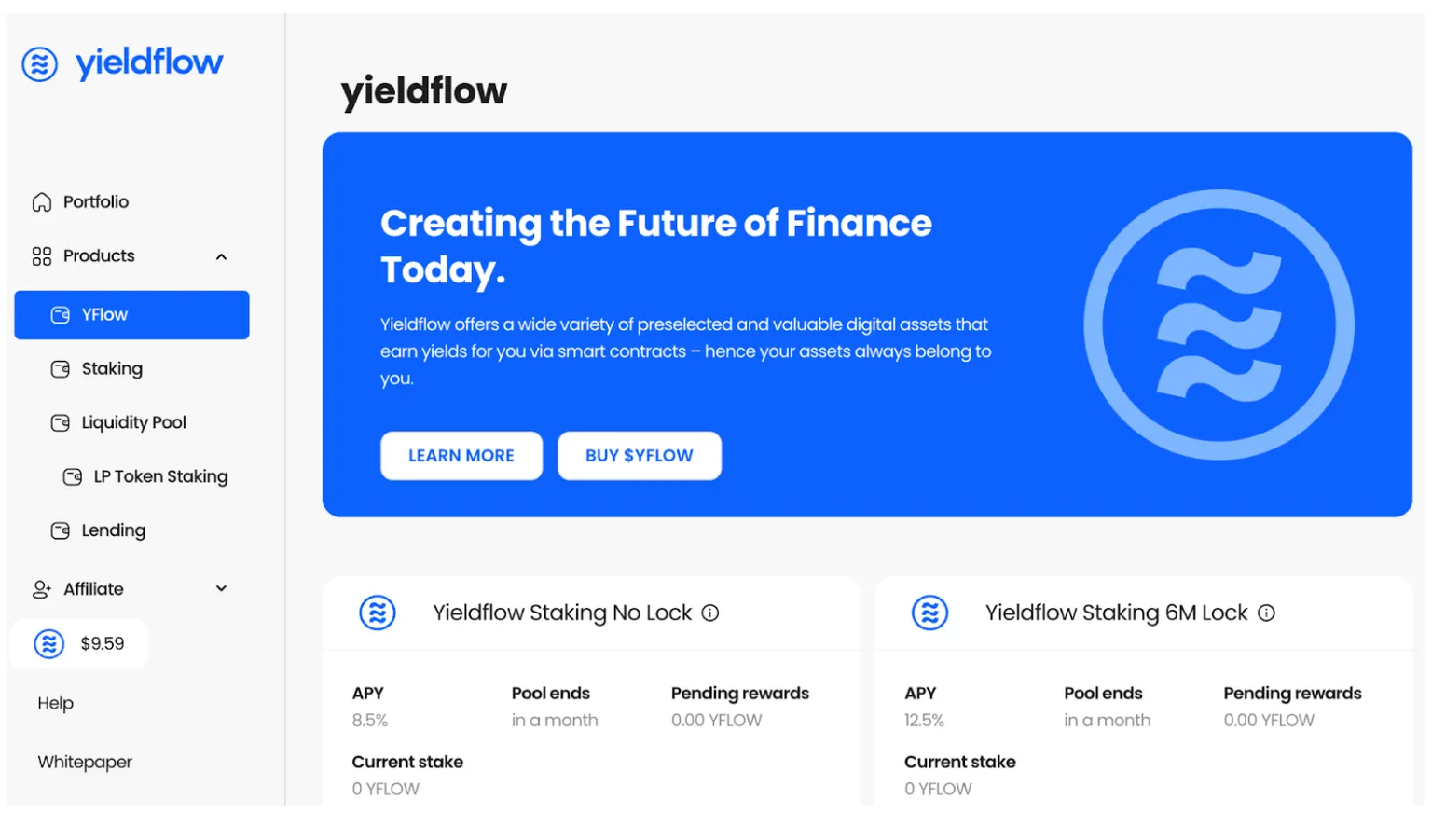This screenshot has height=840, width=1432.
Task: Open the Whitepaper page
Action: tap(84, 762)
